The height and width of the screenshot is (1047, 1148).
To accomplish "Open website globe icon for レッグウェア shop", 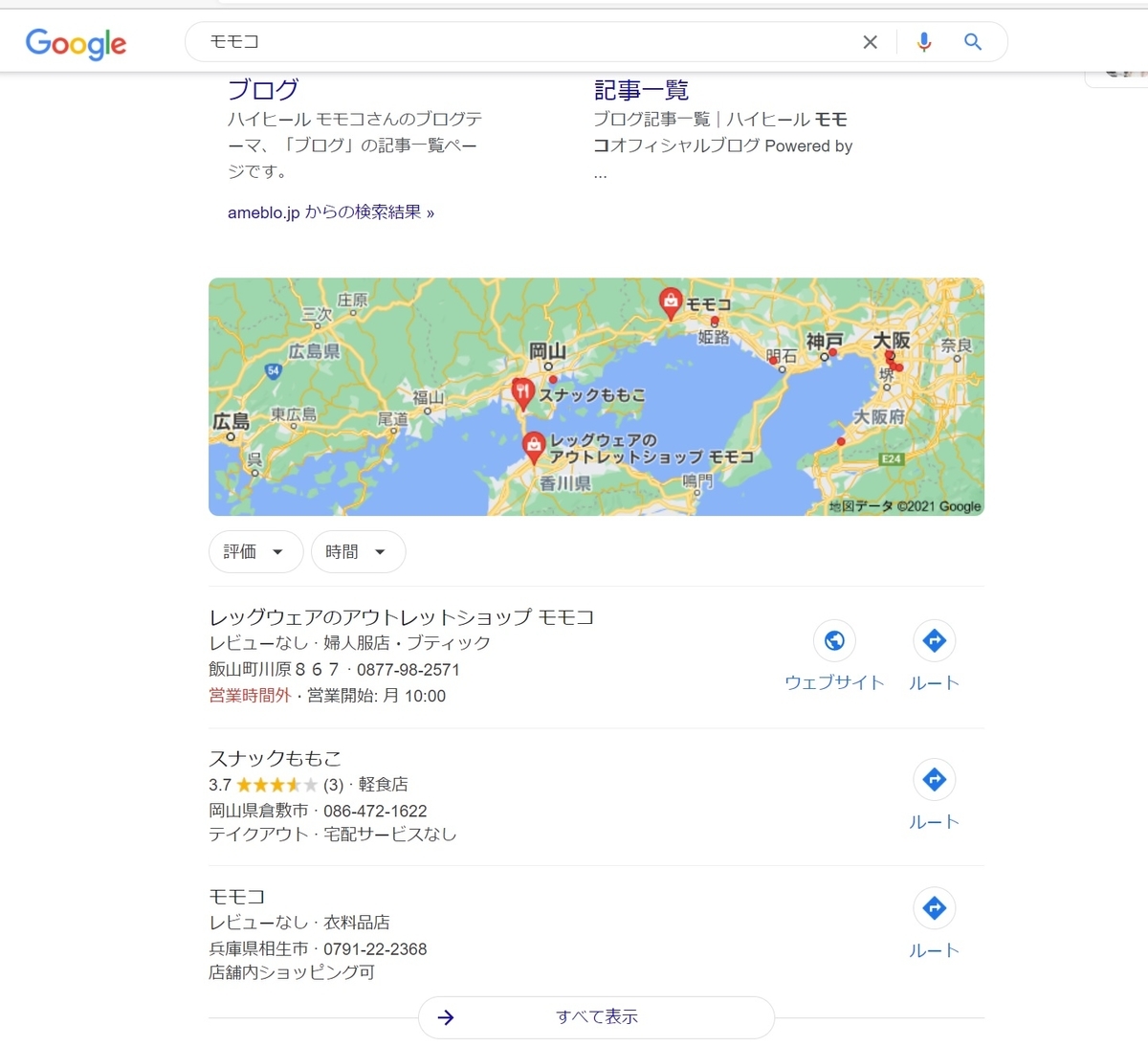I will tap(834, 640).
